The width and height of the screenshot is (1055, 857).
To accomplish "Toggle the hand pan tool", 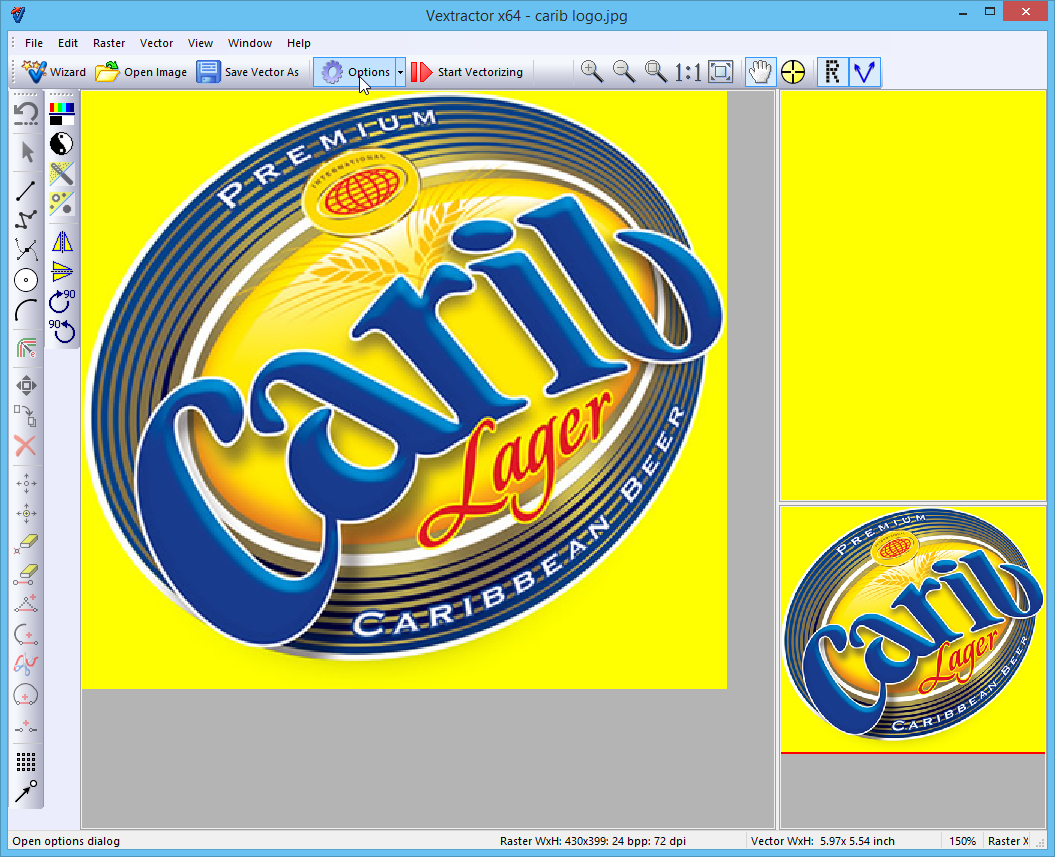I will click(x=760, y=71).
